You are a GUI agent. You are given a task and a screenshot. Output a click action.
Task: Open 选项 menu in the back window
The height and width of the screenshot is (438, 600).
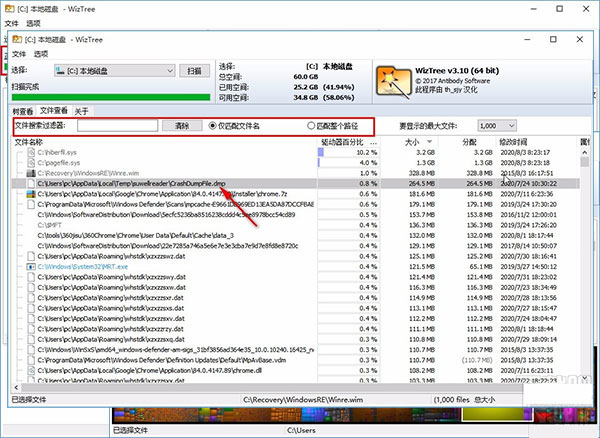[x=33, y=23]
